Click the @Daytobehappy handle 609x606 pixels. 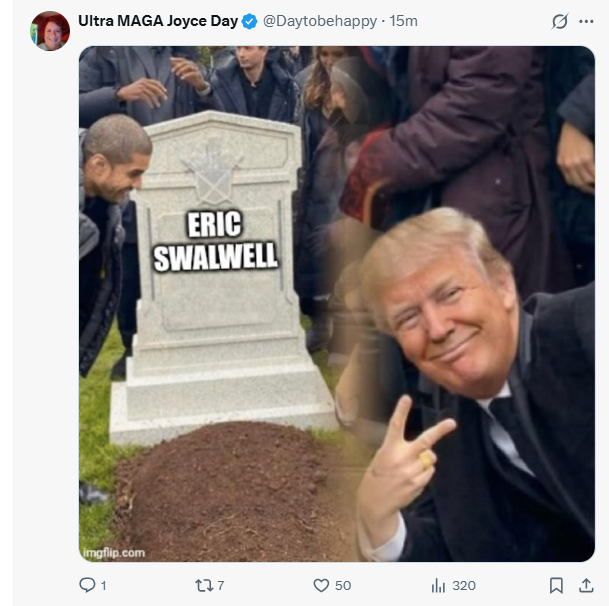pos(312,21)
